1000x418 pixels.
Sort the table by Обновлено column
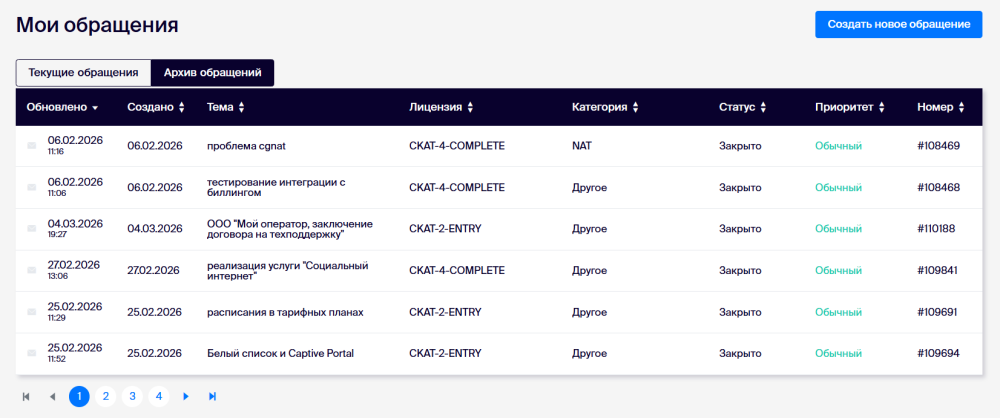coord(62,107)
